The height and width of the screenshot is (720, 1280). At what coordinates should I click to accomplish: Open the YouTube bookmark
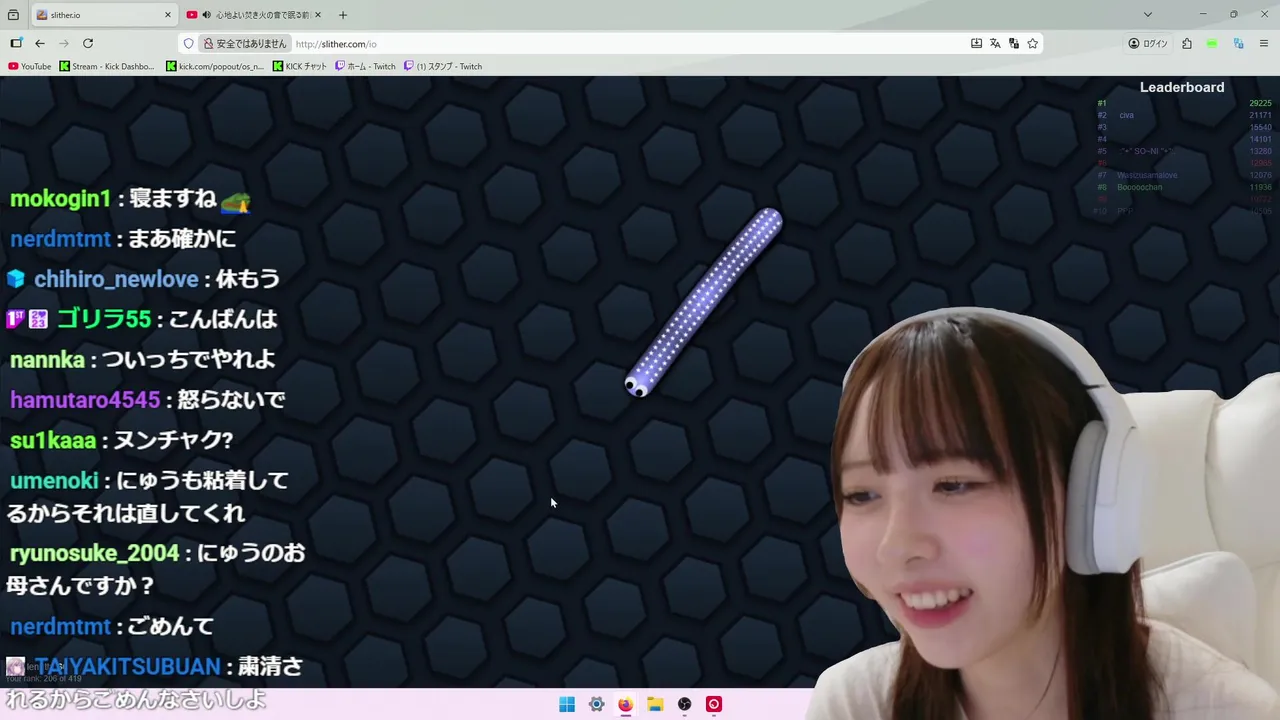click(29, 66)
